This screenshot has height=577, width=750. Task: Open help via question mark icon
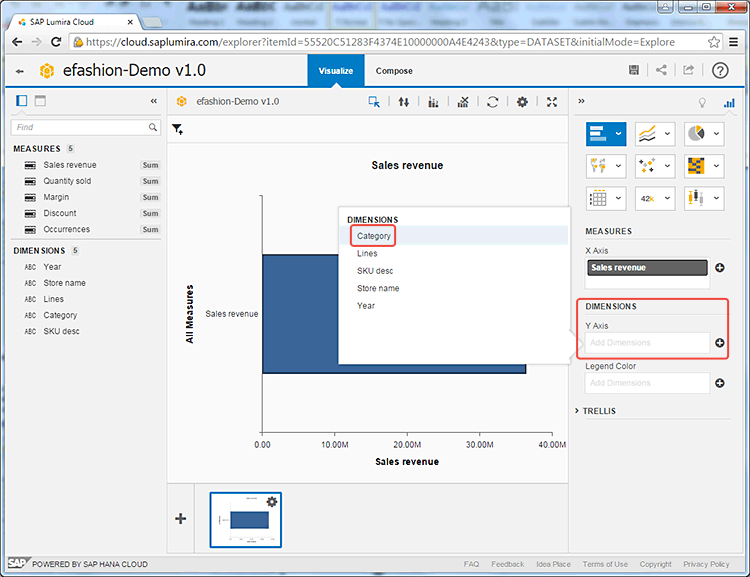[720, 70]
